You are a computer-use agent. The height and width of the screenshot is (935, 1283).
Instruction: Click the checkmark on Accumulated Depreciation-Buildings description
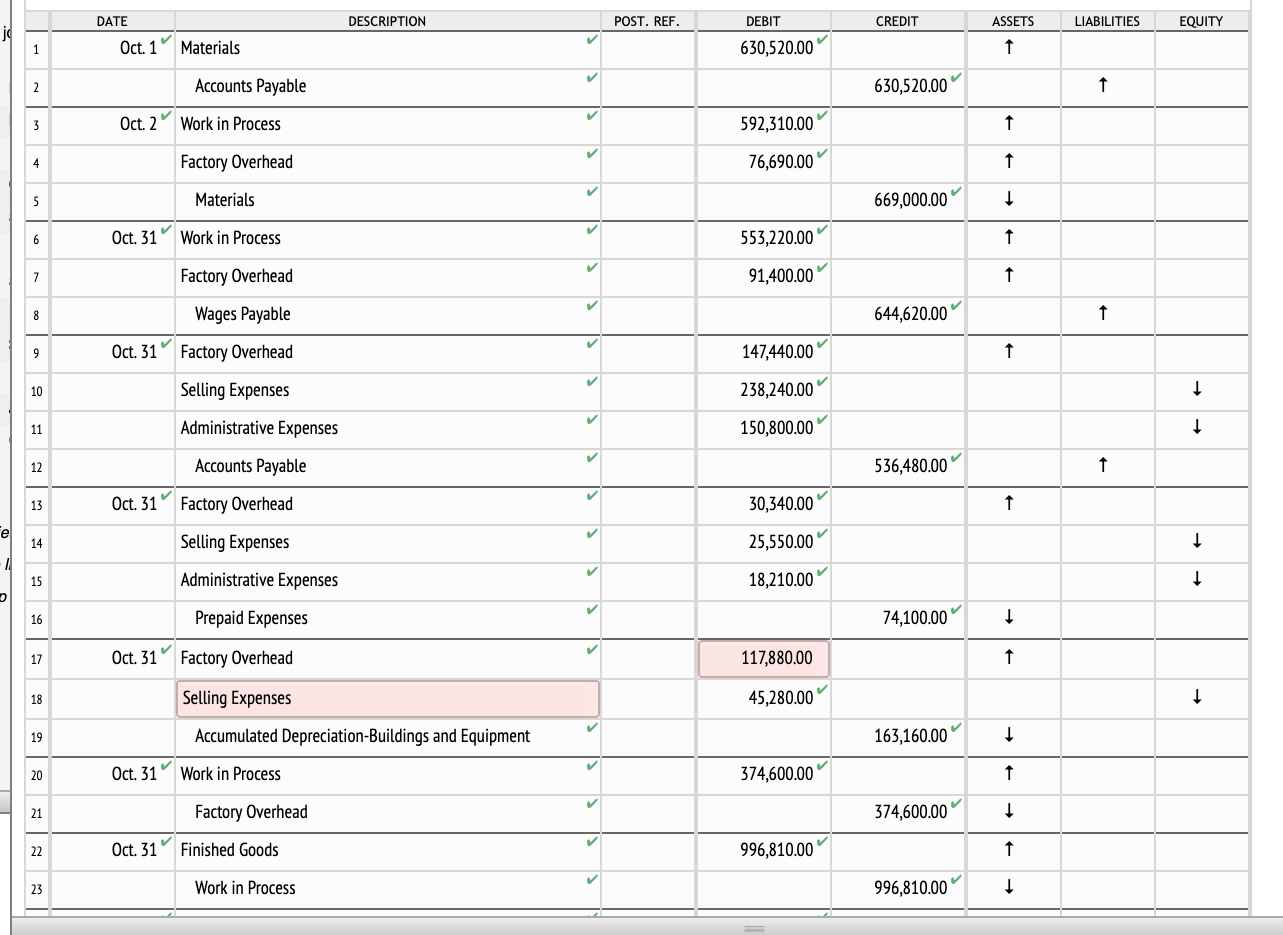[x=592, y=729]
